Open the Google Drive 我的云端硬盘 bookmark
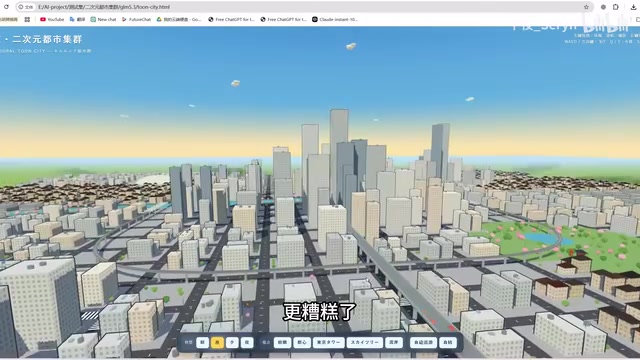Screen dimensions: 640x360 click(x=179, y=19)
